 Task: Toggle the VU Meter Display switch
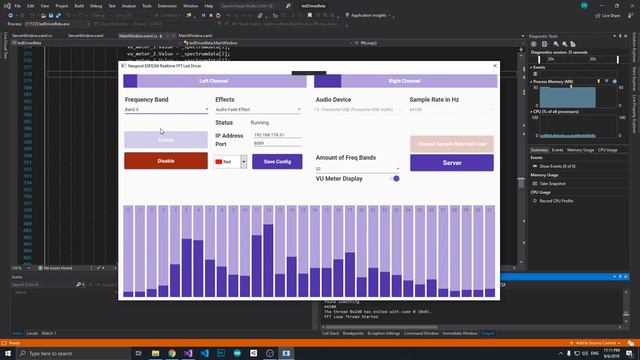coord(395,179)
